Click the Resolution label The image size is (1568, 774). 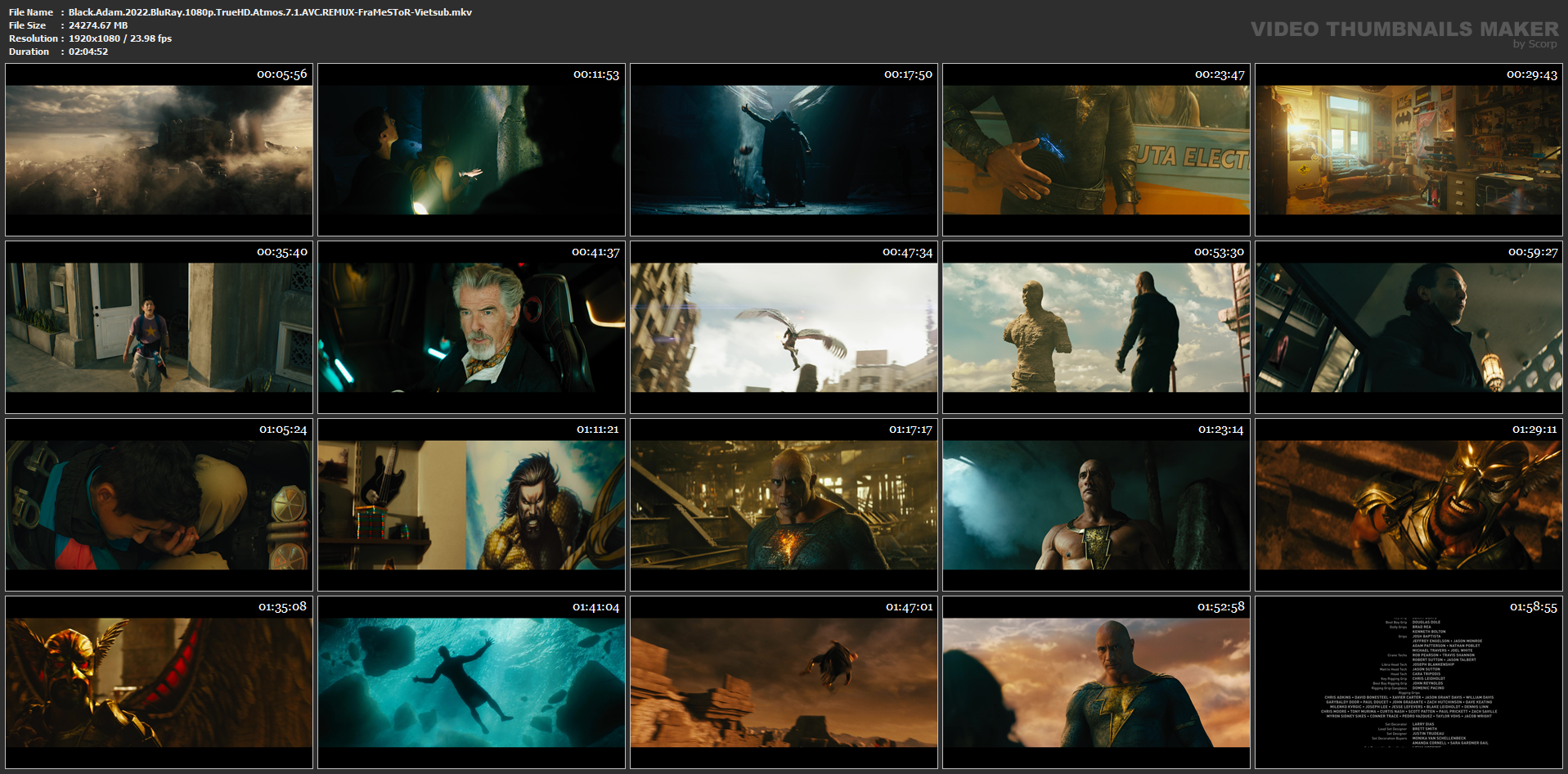(34, 38)
